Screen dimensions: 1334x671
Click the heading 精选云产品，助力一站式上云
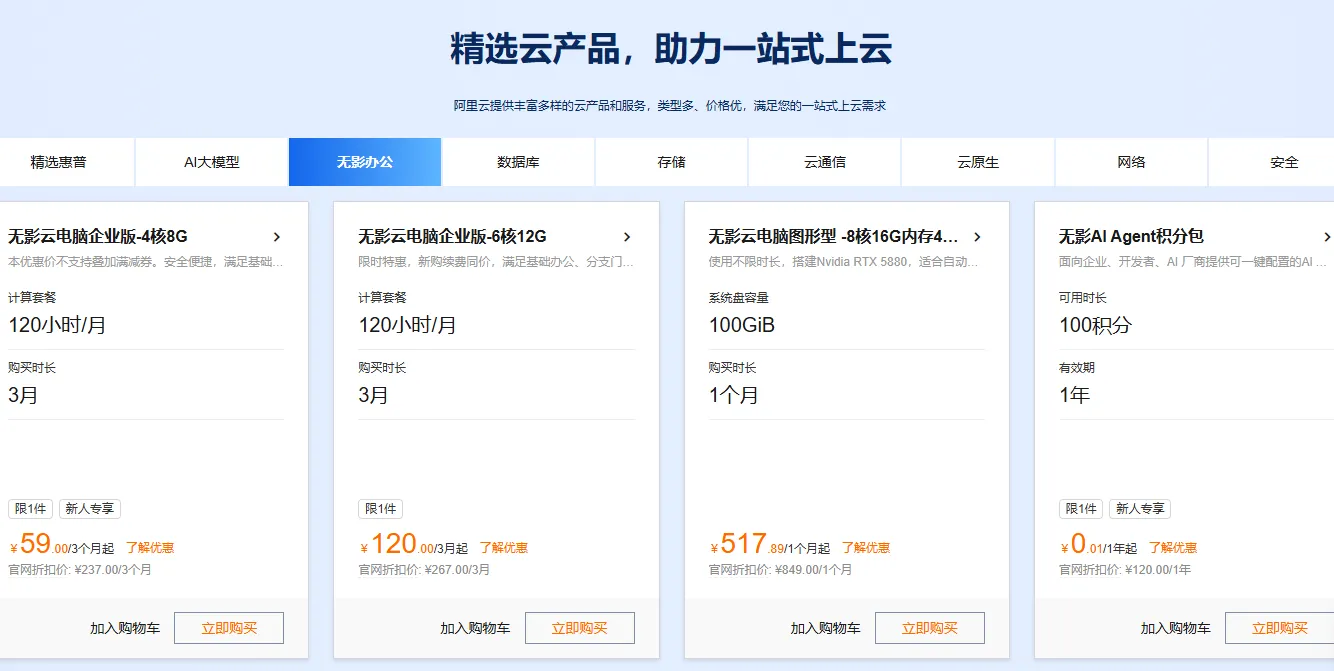coord(671,49)
